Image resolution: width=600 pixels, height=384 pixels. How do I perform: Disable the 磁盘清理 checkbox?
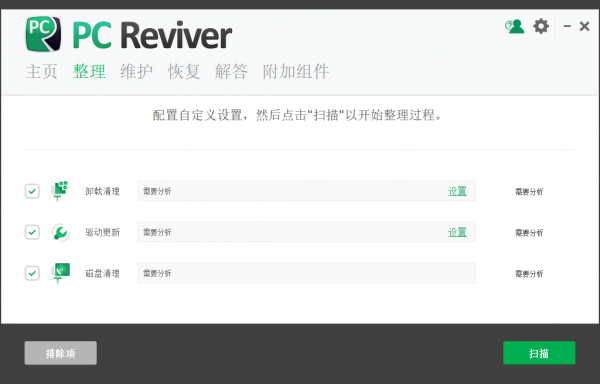click(x=32, y=273)
